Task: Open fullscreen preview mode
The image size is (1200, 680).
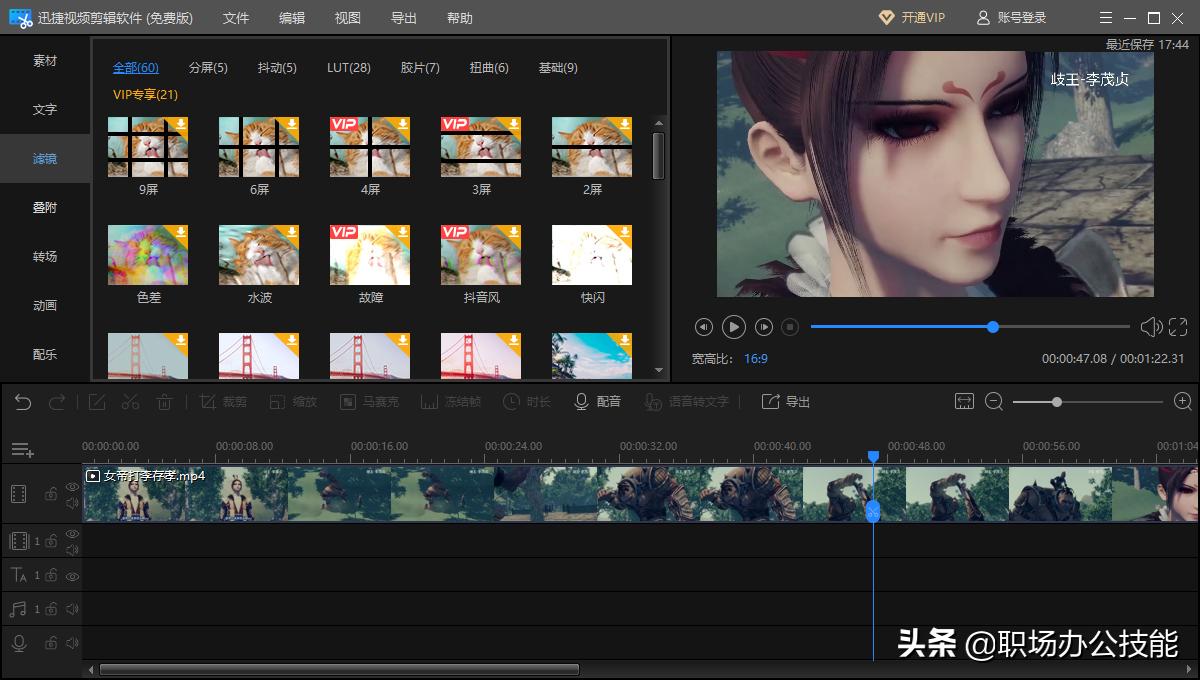Action: (x=1178, y=327)
